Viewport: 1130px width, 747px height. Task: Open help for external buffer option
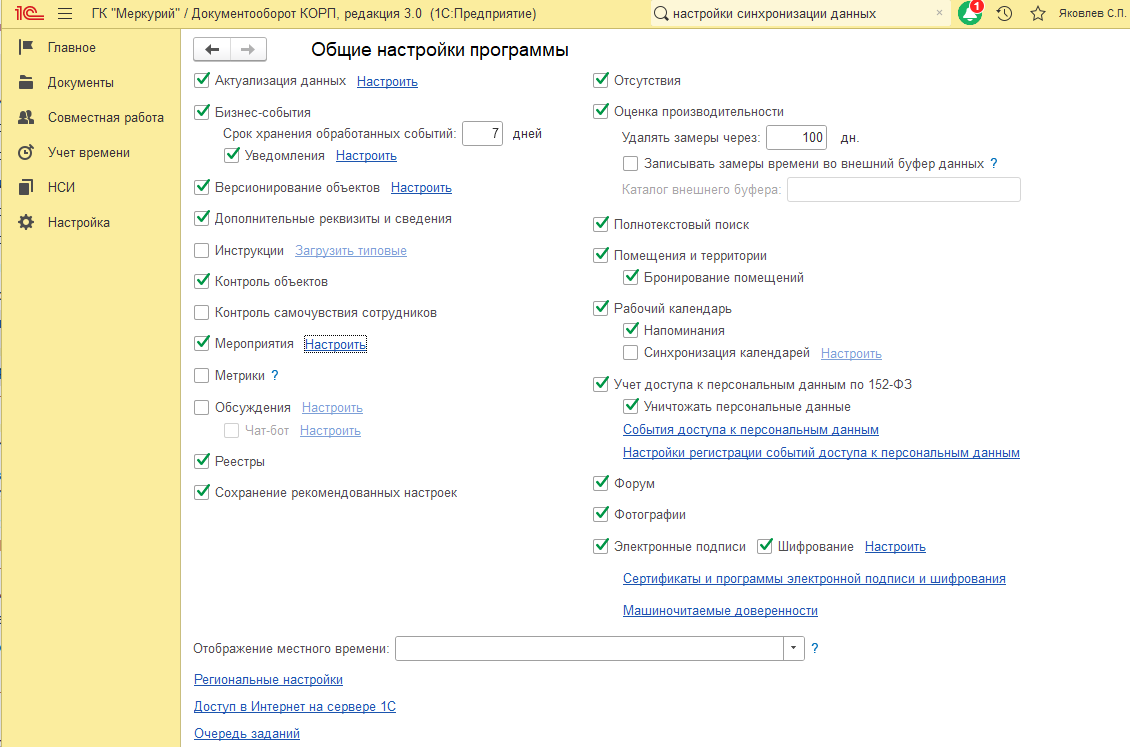[994, 164]
